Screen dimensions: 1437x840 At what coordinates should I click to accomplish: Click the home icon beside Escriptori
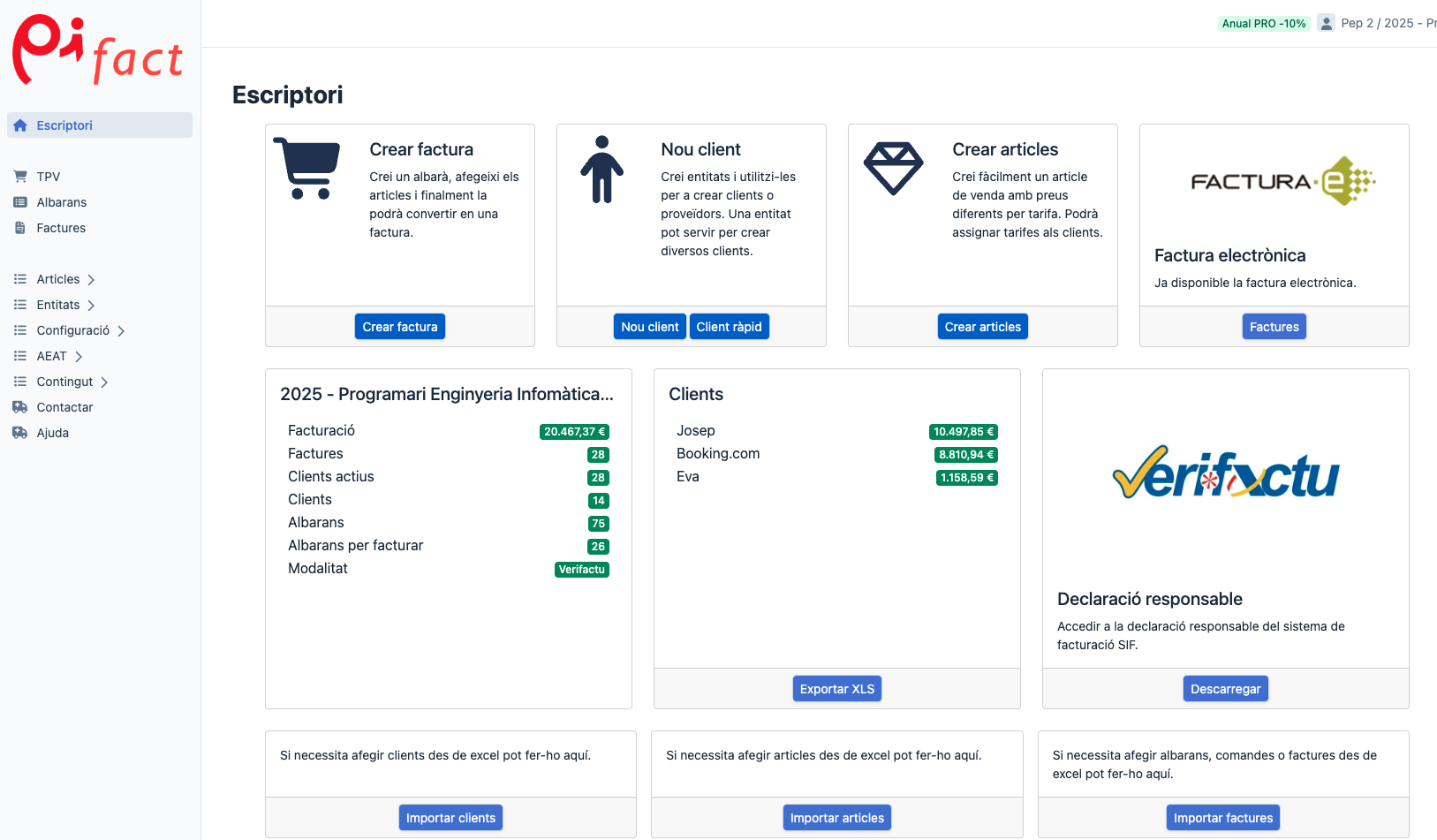point(20,125)
